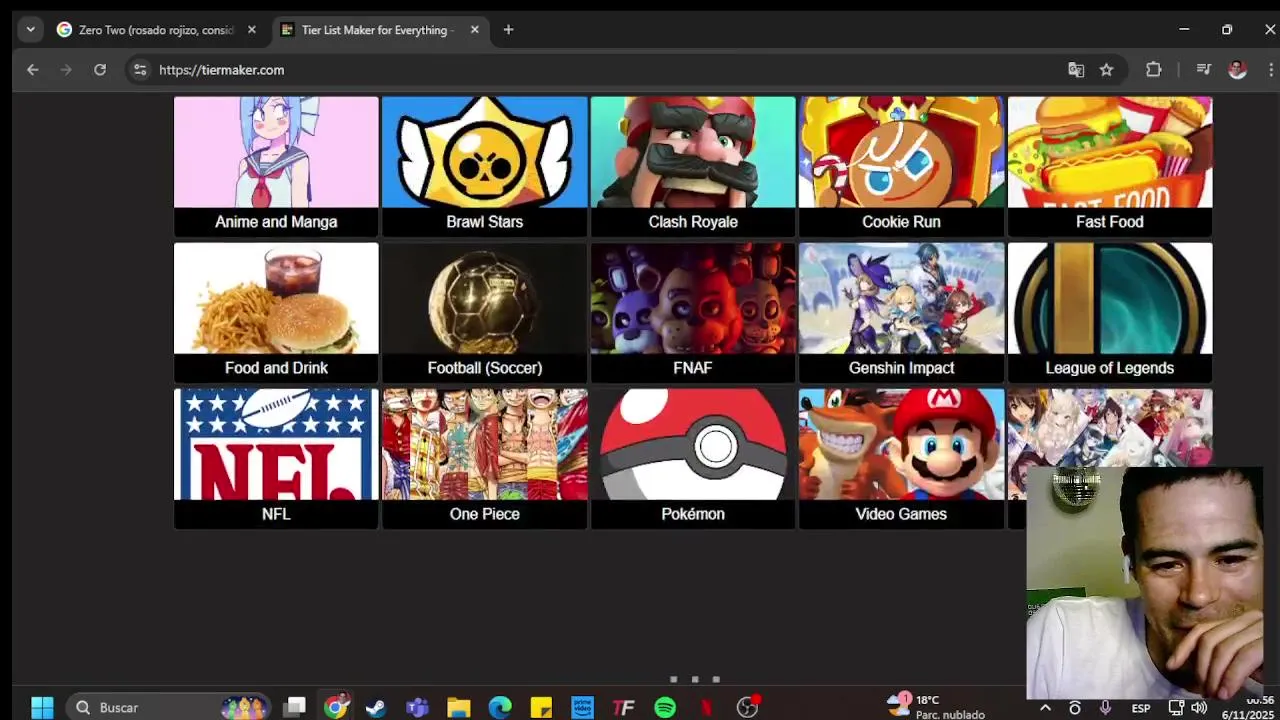1280x720 pixels.
Task: Open the Windows Start menu
Action: tap(42, 708)
